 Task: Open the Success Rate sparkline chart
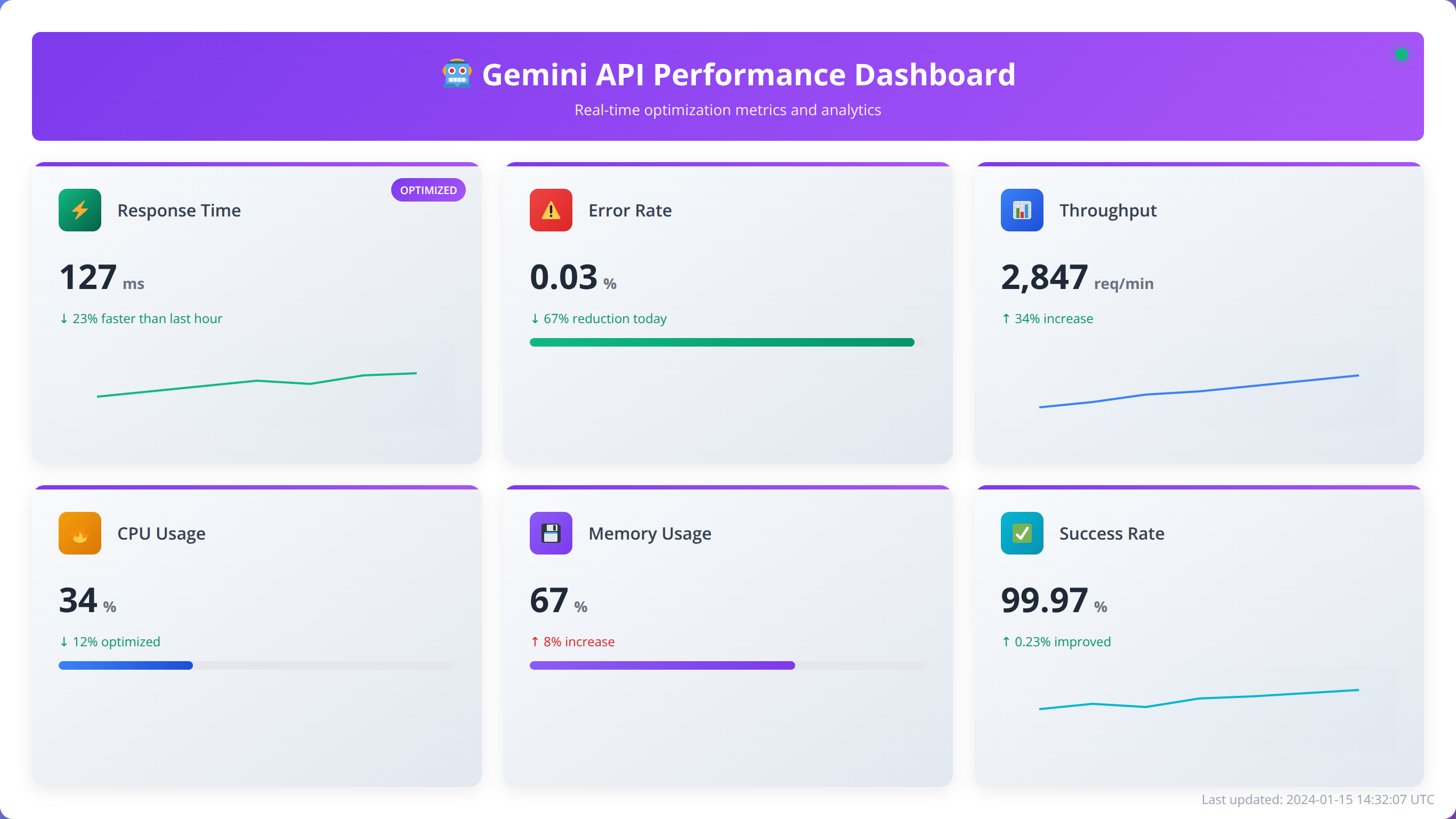coord(1199,708)
